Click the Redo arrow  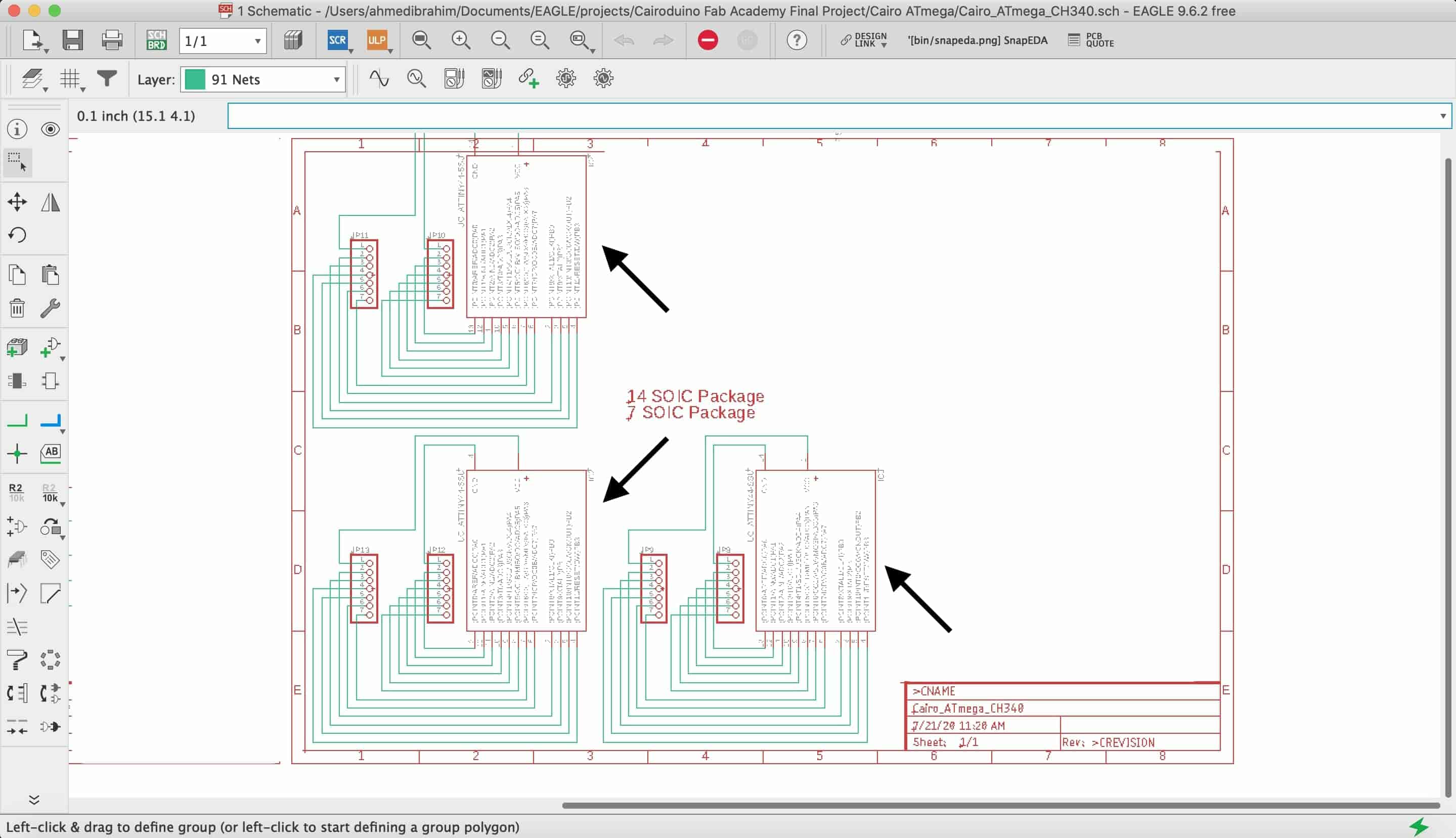tap(663, 40)
